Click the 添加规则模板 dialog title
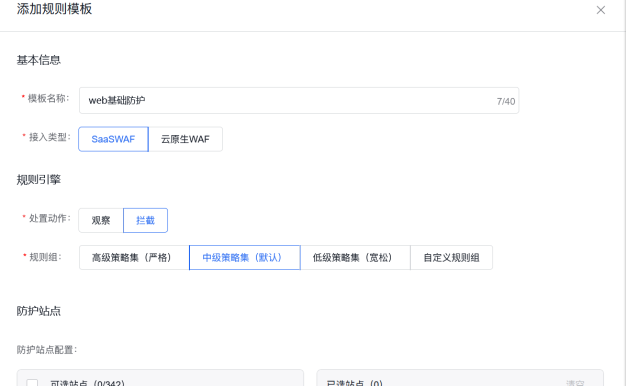Screen dimensions: 626x386 (54, 9)
